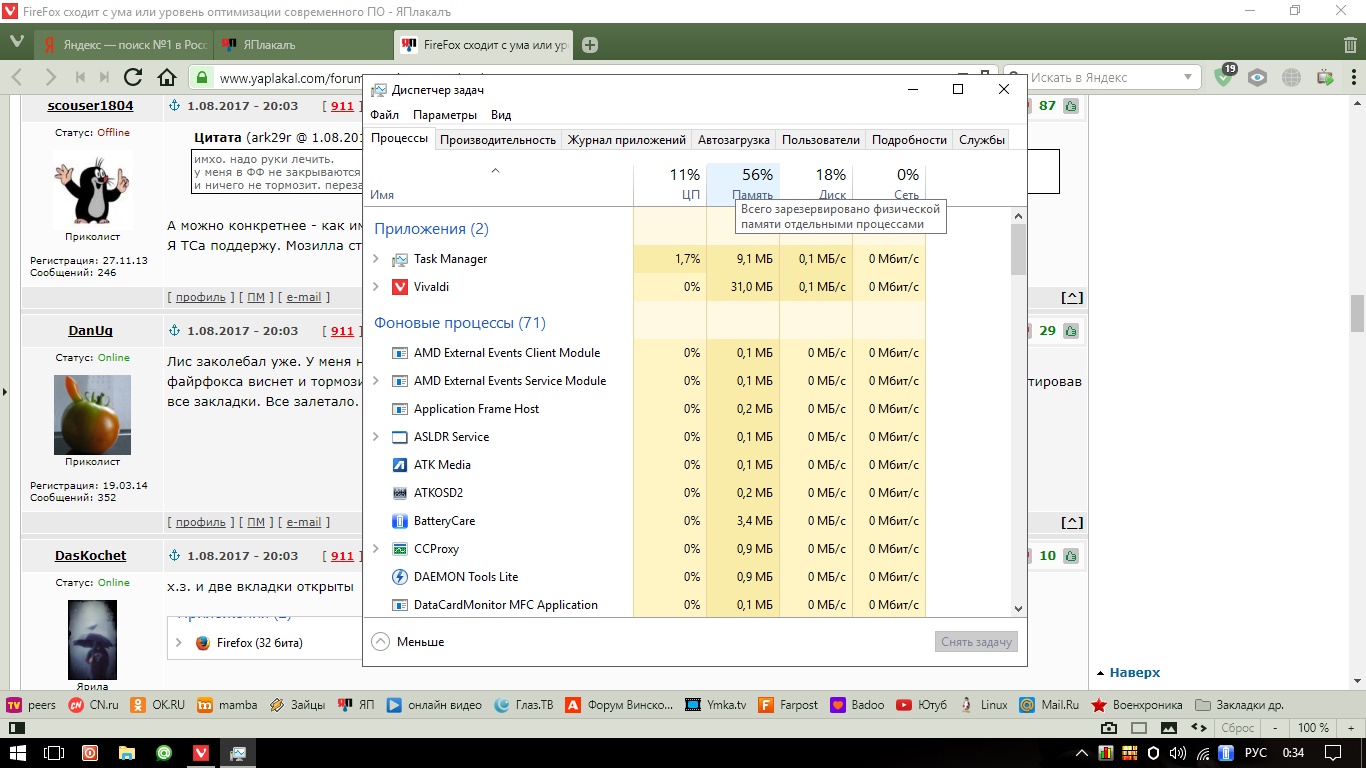
Task: Open the page capture camera tool
Action: [x=1109, y=728]
